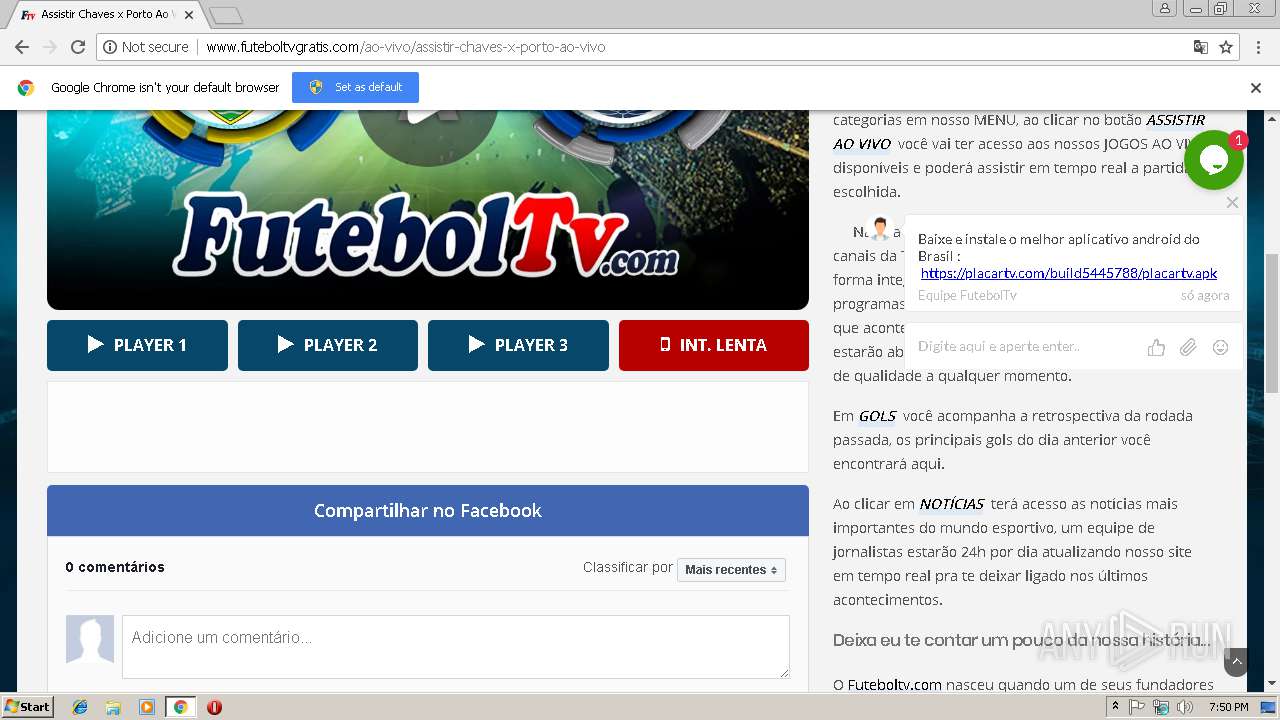Image resolution: width=1280 pixels, height=720 pixels.
Task: Select Chrome in the taskbar
Action: tap(180, 707)
